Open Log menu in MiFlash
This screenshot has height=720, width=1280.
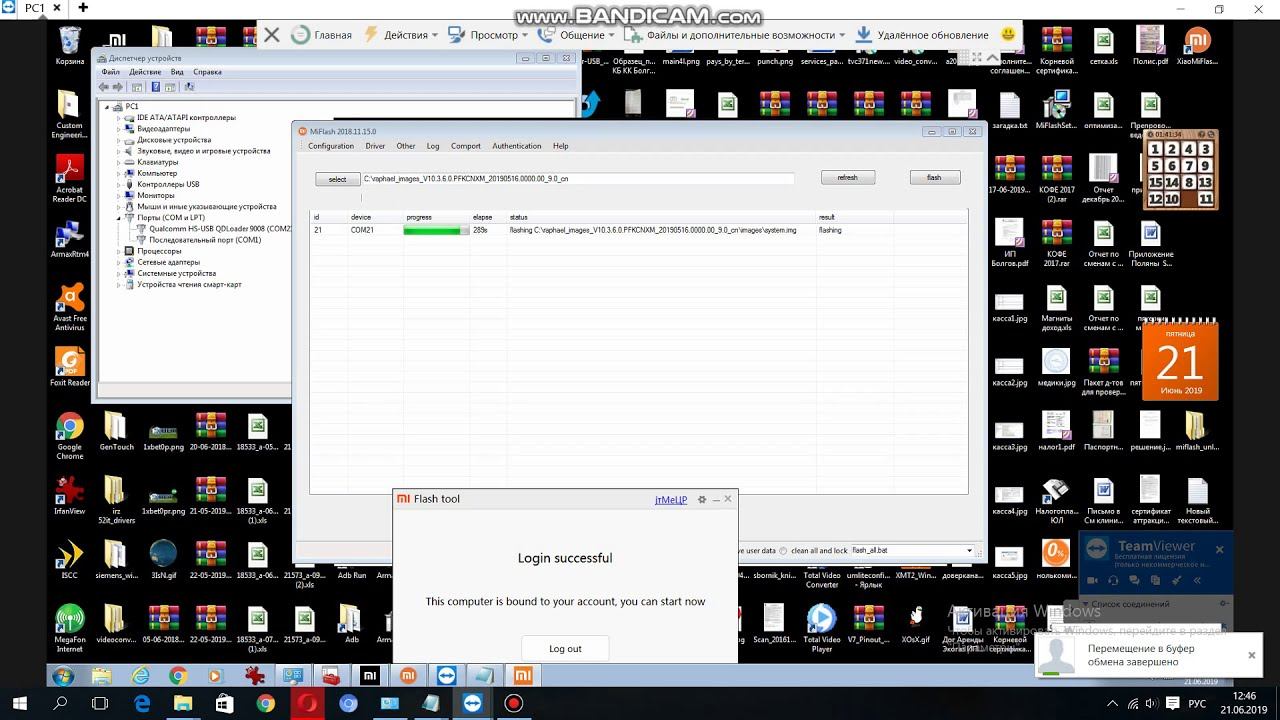tap(433, 146)
